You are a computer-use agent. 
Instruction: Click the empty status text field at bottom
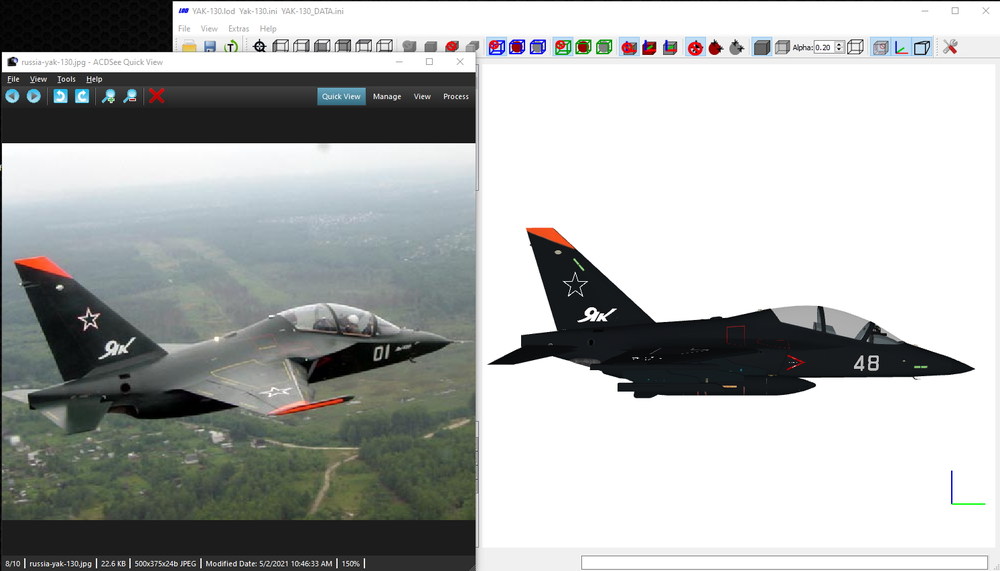(x=784, y=563)
